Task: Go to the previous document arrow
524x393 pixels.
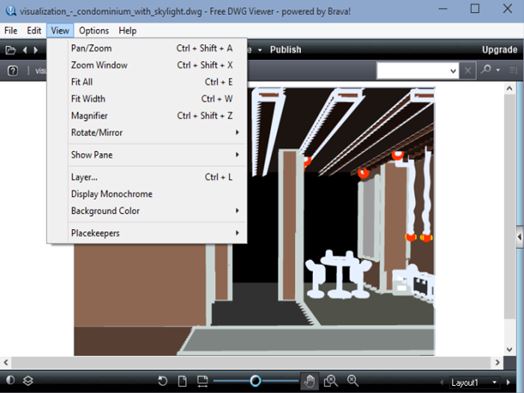Action: coord(25,50)
